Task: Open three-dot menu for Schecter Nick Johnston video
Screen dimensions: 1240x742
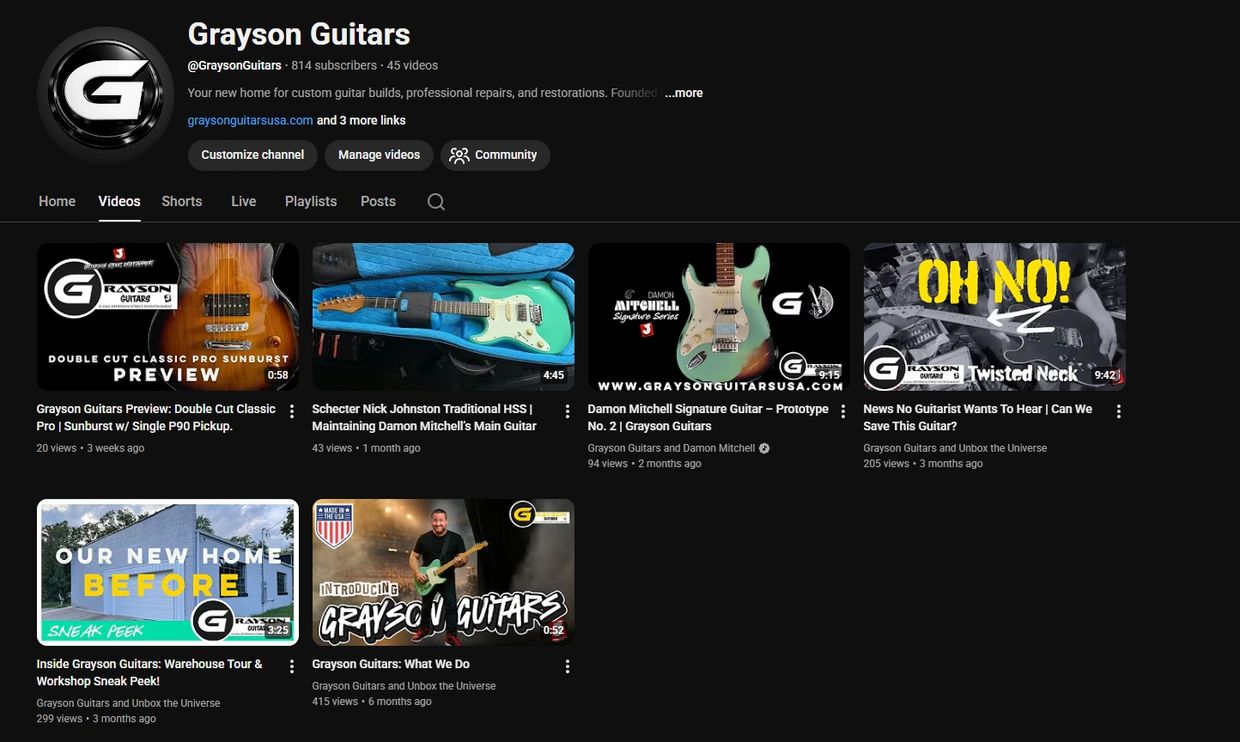Action: 567,411
